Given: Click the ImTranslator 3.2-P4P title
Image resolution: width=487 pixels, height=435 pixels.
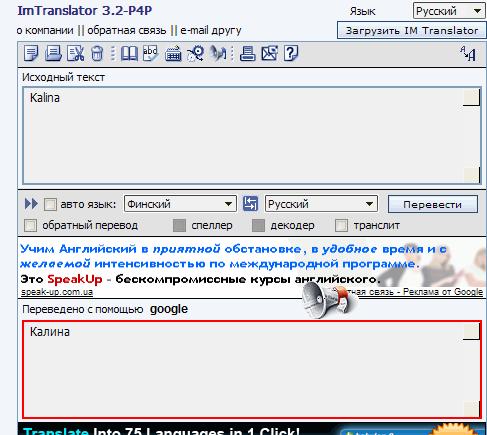Looking at the screenshot, I should tap(85, 10).
